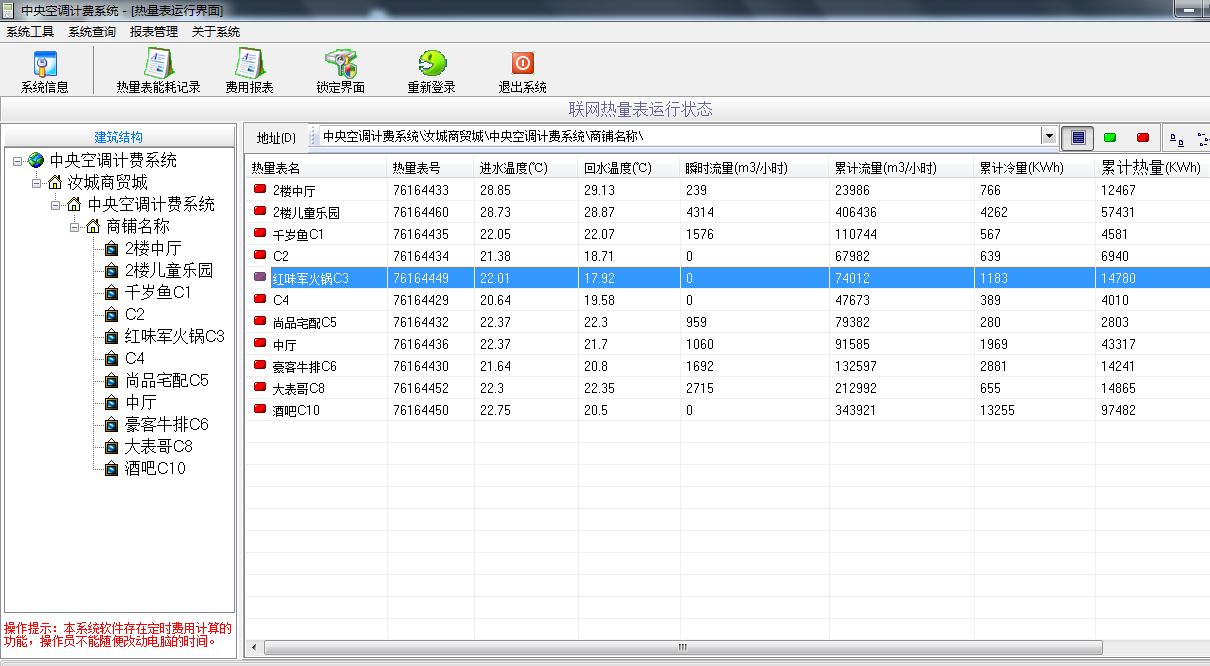Open the 报表管理 menu
Screen dimensions: 1210x666
click(153, 31)
